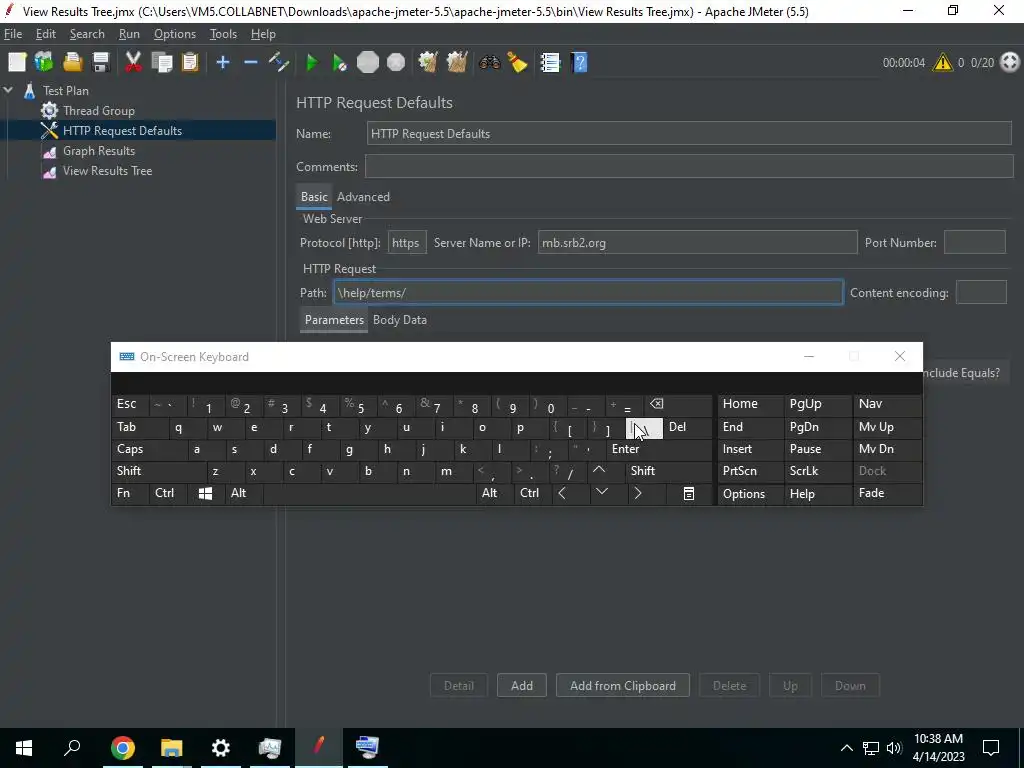Image resolution: width=1024 pixels, height=768 pixels.
Task: Click the Windows logo key on On-Screen Keyboard
Action: (205, 494)
